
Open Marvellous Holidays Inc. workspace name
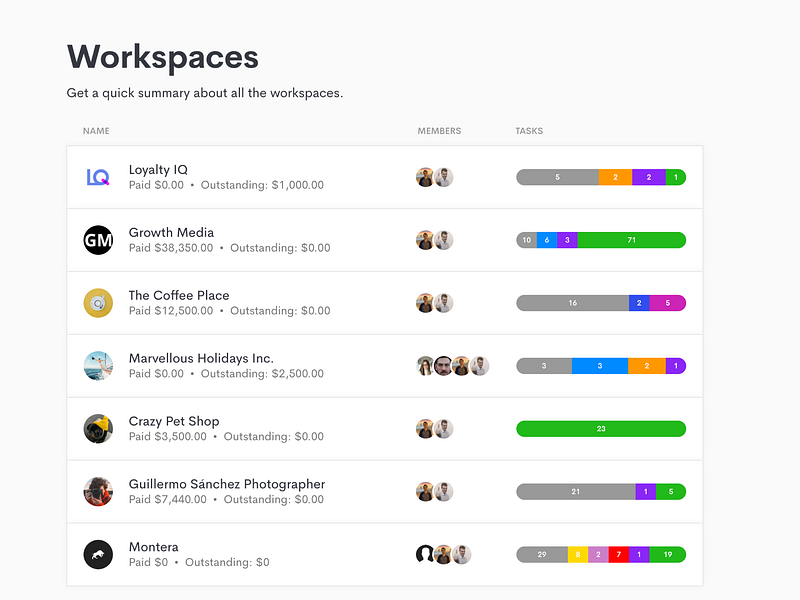(x=201, y=358)
